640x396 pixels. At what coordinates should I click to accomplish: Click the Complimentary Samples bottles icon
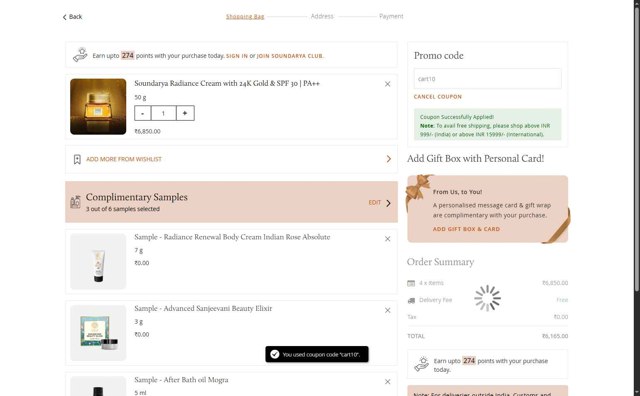(75, 202)
